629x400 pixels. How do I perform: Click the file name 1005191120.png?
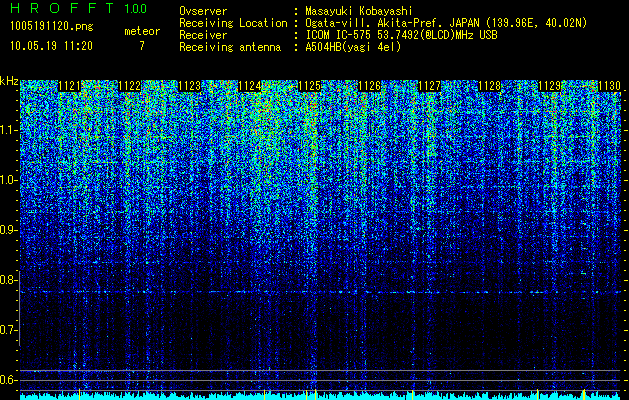coord(52,27)
